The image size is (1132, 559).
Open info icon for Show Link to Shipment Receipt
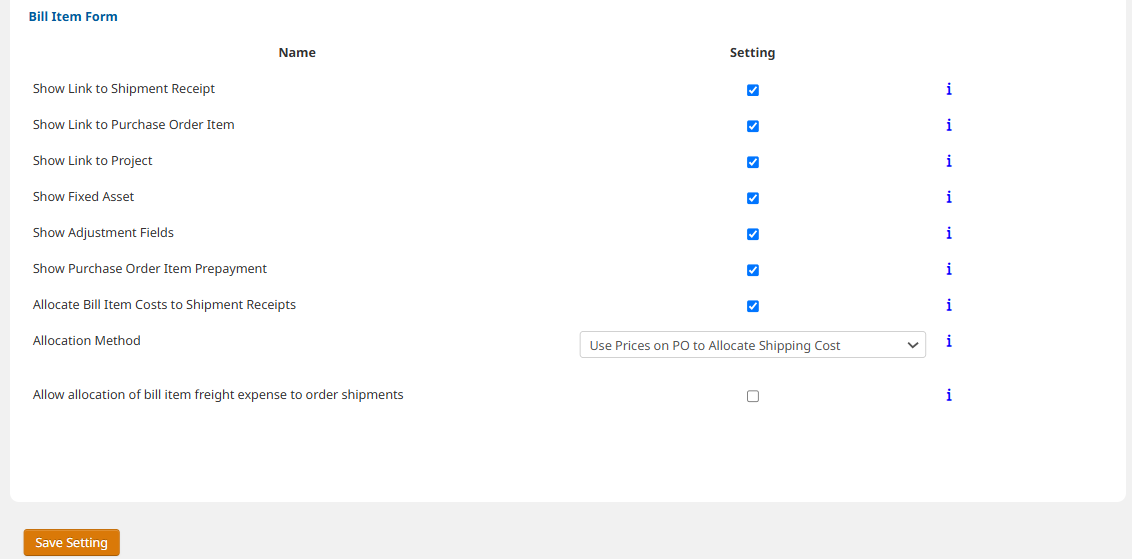[x=949, y=89]
